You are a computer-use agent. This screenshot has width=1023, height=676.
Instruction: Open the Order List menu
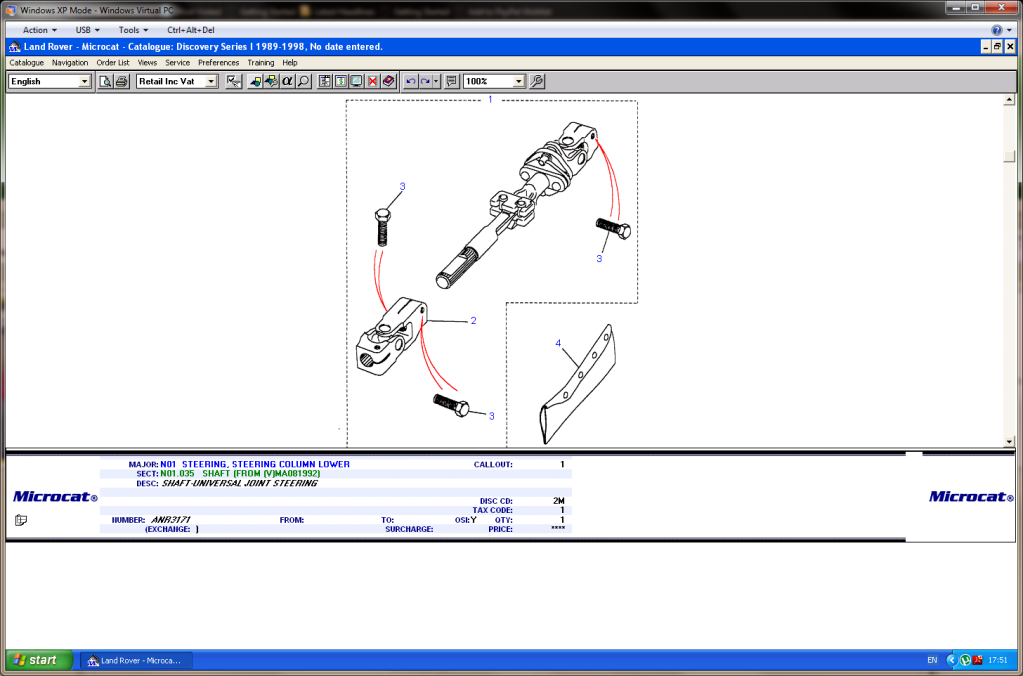point(113,63)
